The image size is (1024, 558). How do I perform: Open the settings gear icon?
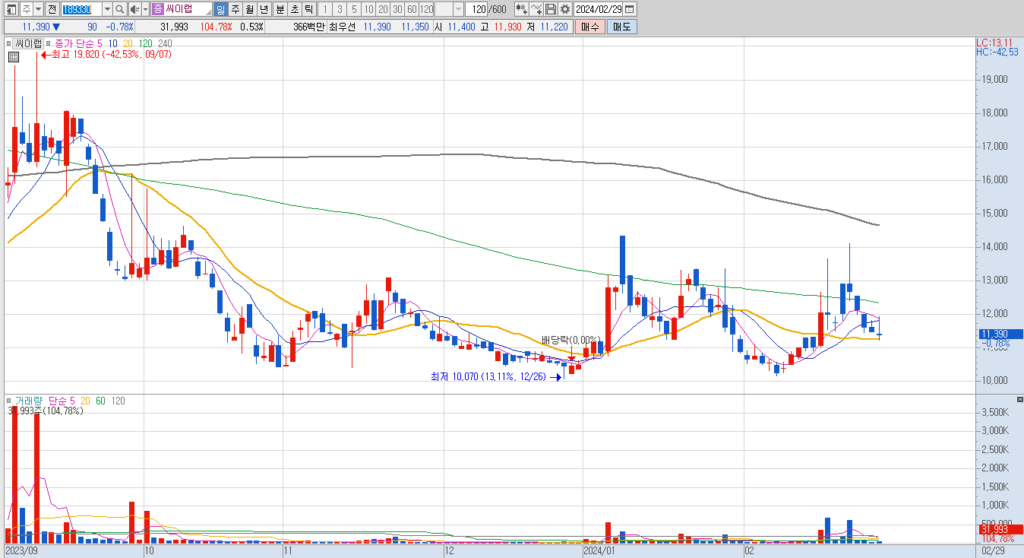pyautogui.click(x=565, y=9)
